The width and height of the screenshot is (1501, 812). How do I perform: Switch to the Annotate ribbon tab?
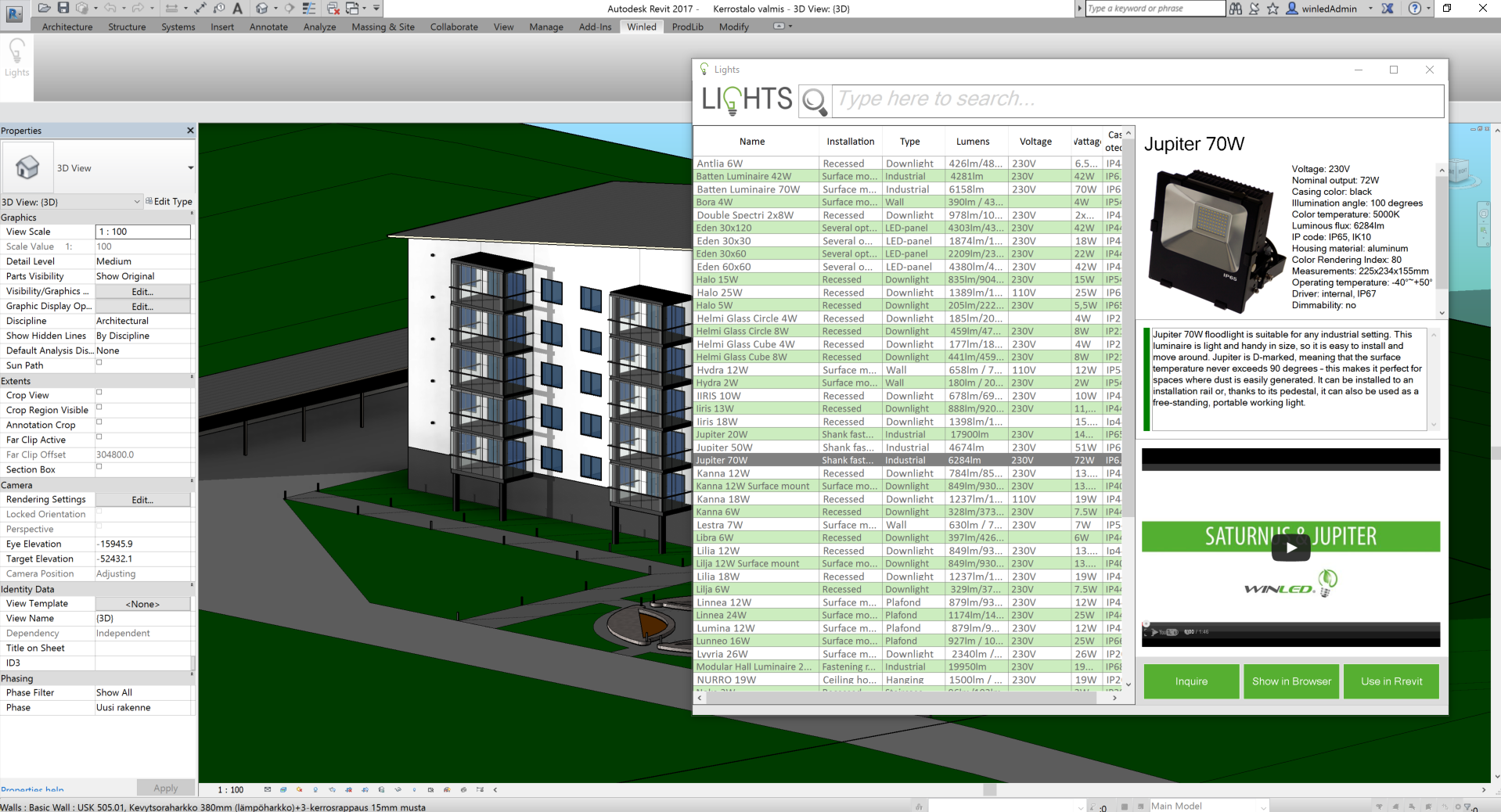click(268, 27)
